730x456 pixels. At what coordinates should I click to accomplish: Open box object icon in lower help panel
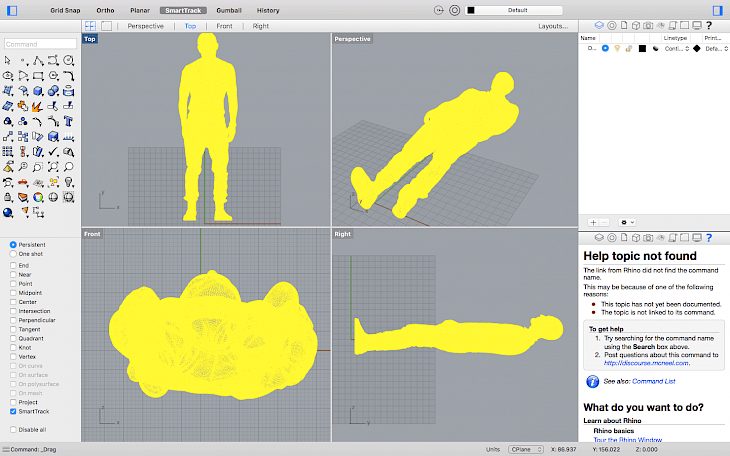pyautogui.click(x=635, y=238)
